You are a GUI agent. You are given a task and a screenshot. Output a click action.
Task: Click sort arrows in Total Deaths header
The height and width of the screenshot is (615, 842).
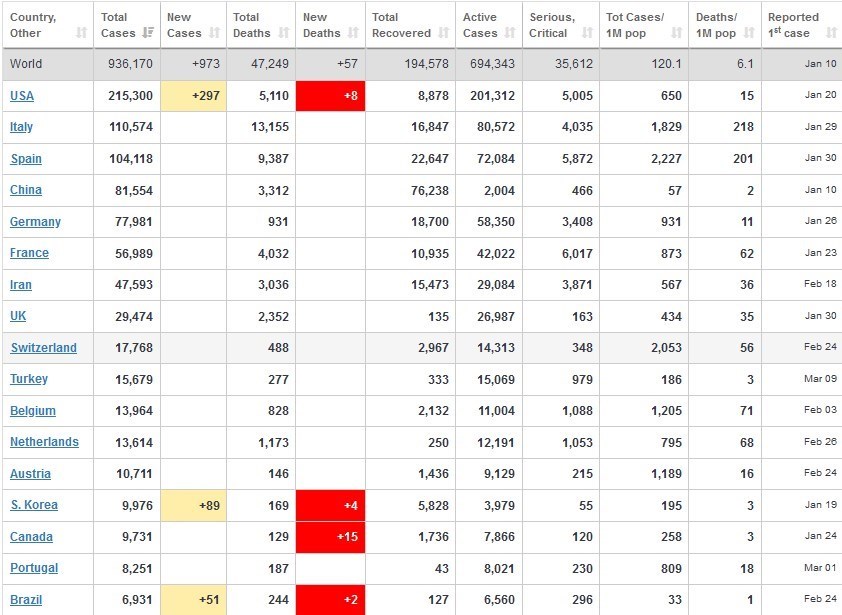pyautogui.click(x=281, y=33)
